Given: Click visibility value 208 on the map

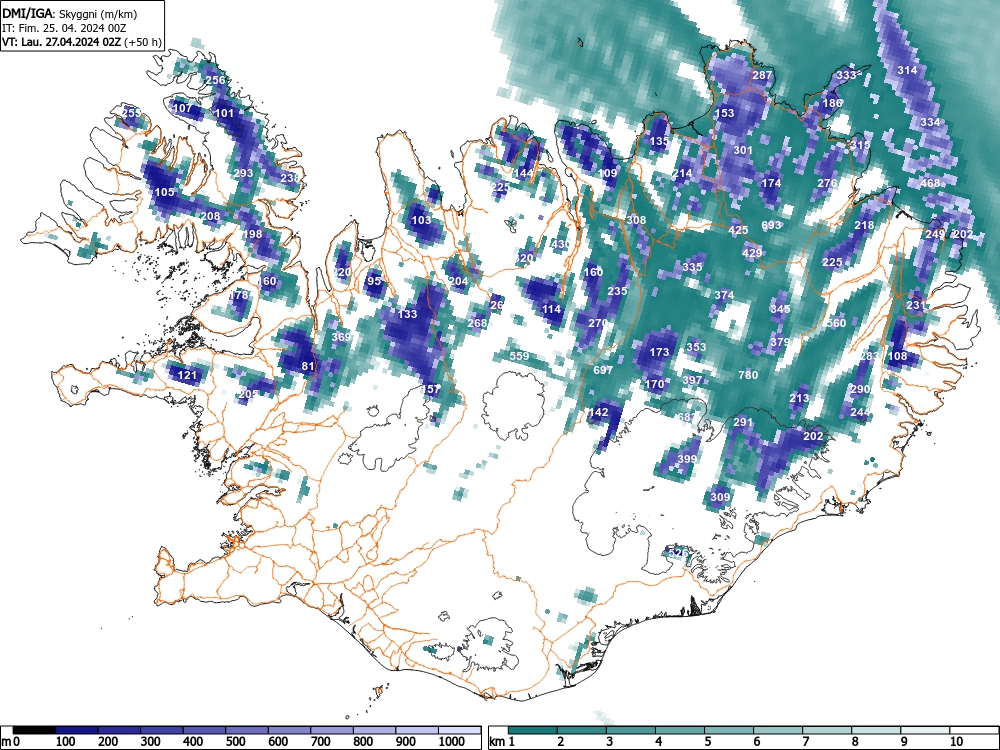Looking at the screenshot, I should 210,216.
